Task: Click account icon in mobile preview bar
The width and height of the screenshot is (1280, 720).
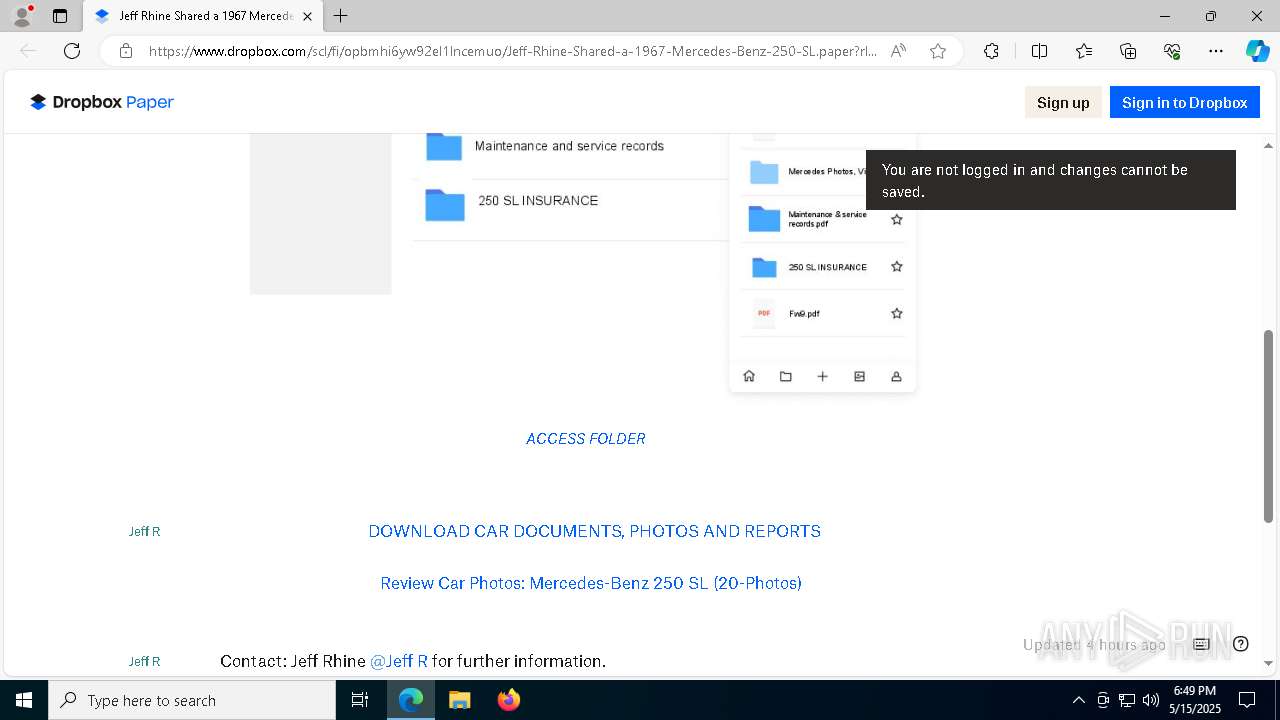Action: (x=896, y=376)
